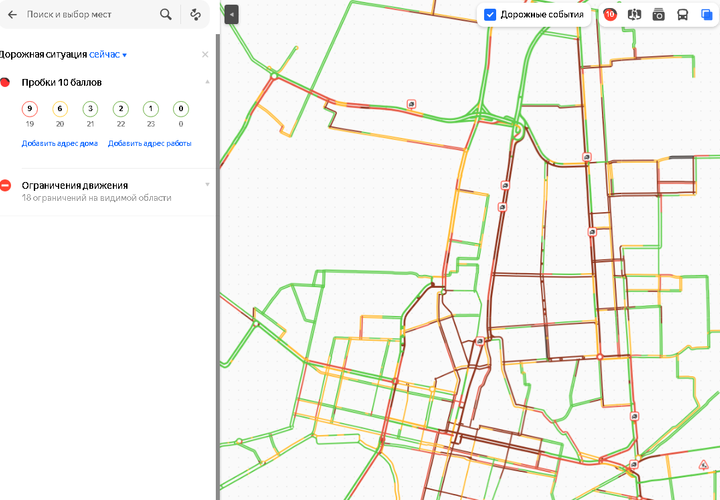Collapse the 'Пробки 10 баллов' section
The image size is (720, 500).
pyautogui.click(x=206, y=81)
